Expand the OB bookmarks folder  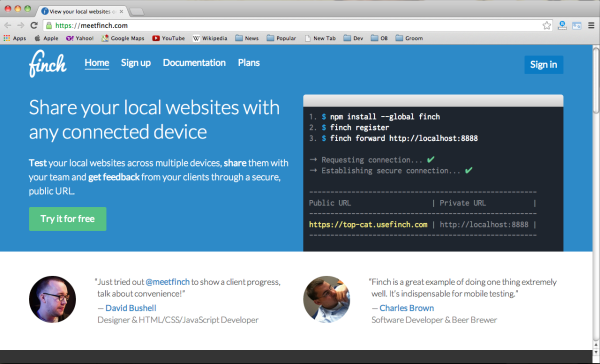379,38
